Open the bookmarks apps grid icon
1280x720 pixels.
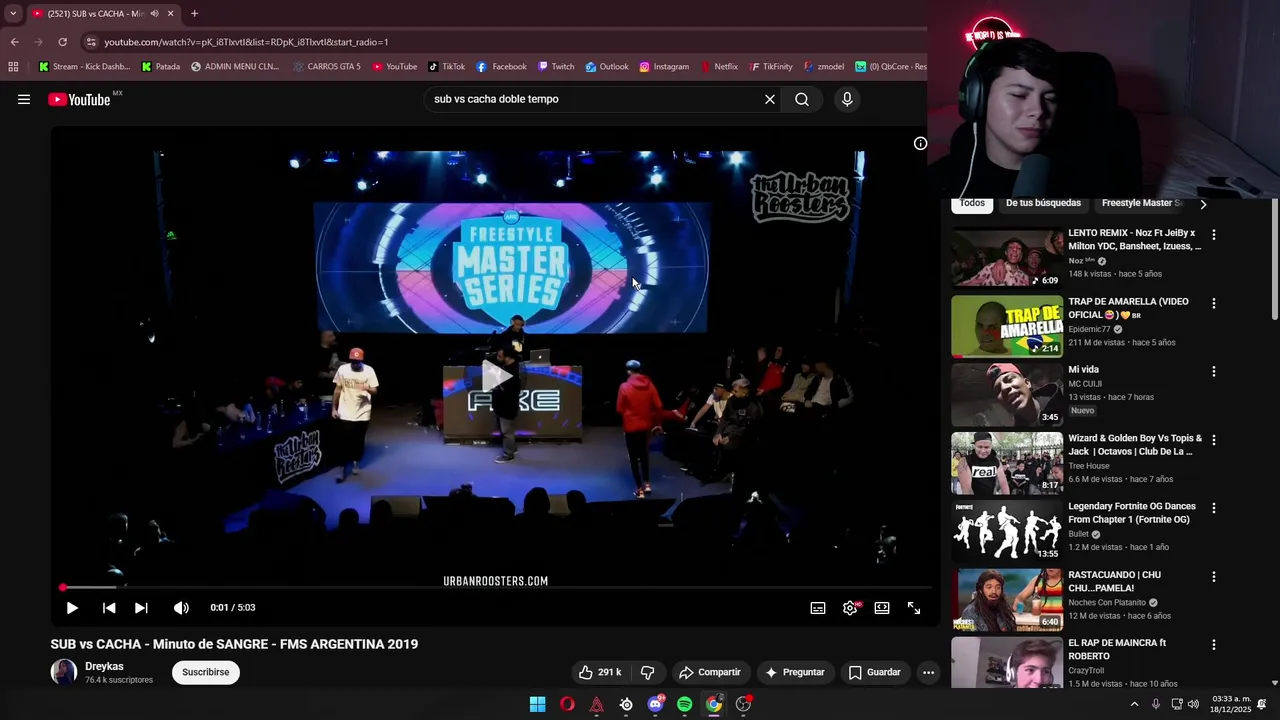tap(13, 67)
